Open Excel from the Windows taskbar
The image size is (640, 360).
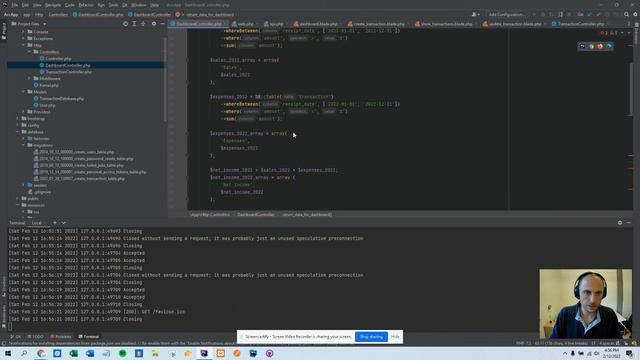pyautogui.click(x=73, y=353)
